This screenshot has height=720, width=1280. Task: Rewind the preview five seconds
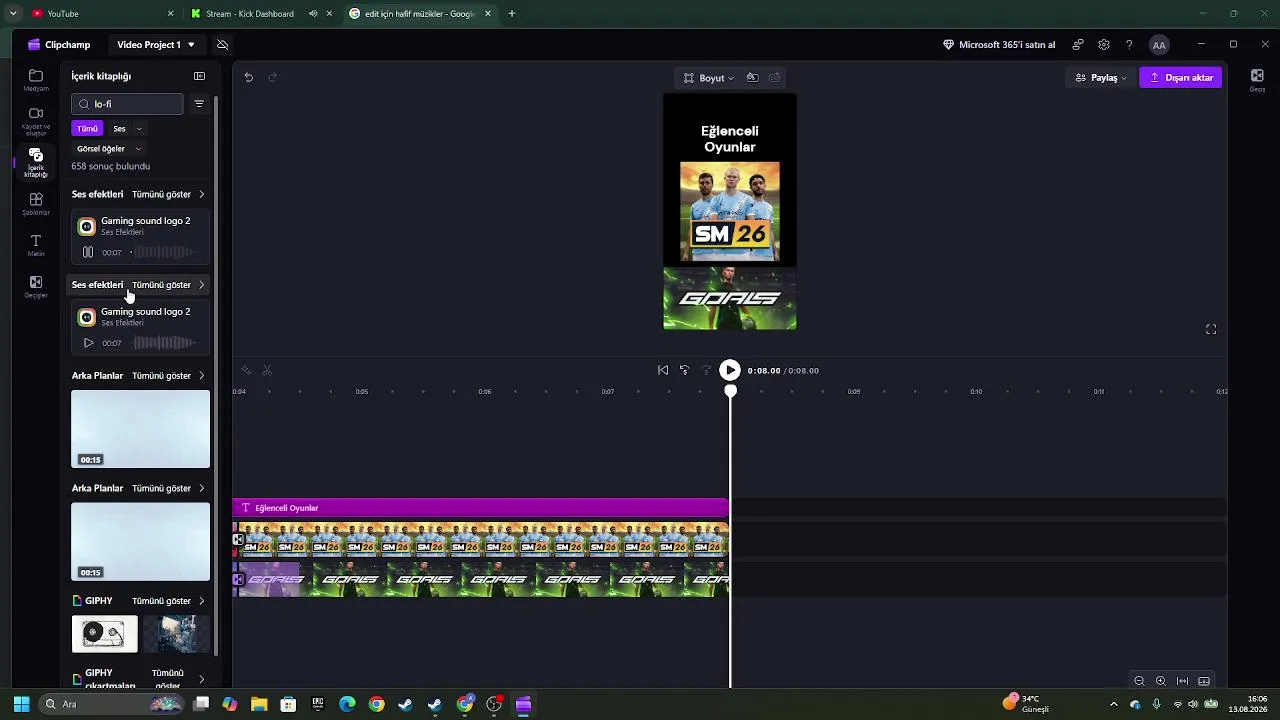[685, 370]
